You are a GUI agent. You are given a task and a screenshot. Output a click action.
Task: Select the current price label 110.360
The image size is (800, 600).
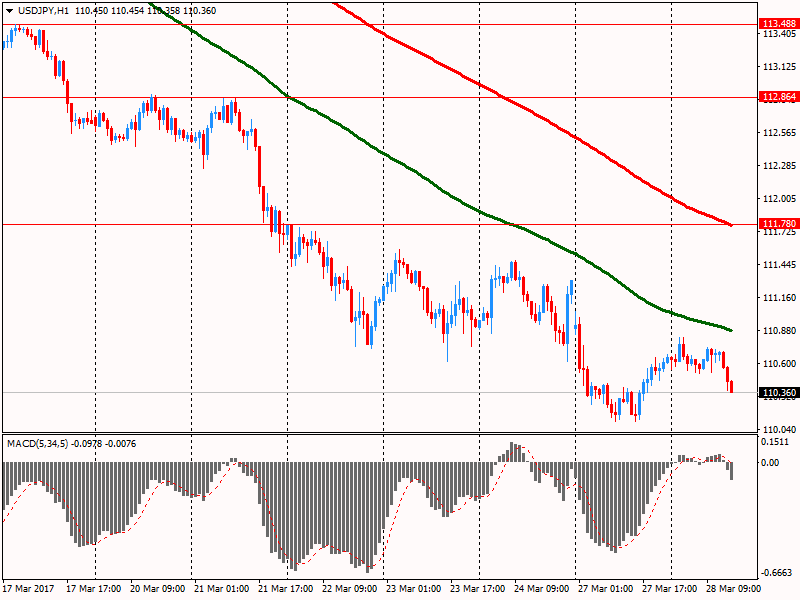779,392
